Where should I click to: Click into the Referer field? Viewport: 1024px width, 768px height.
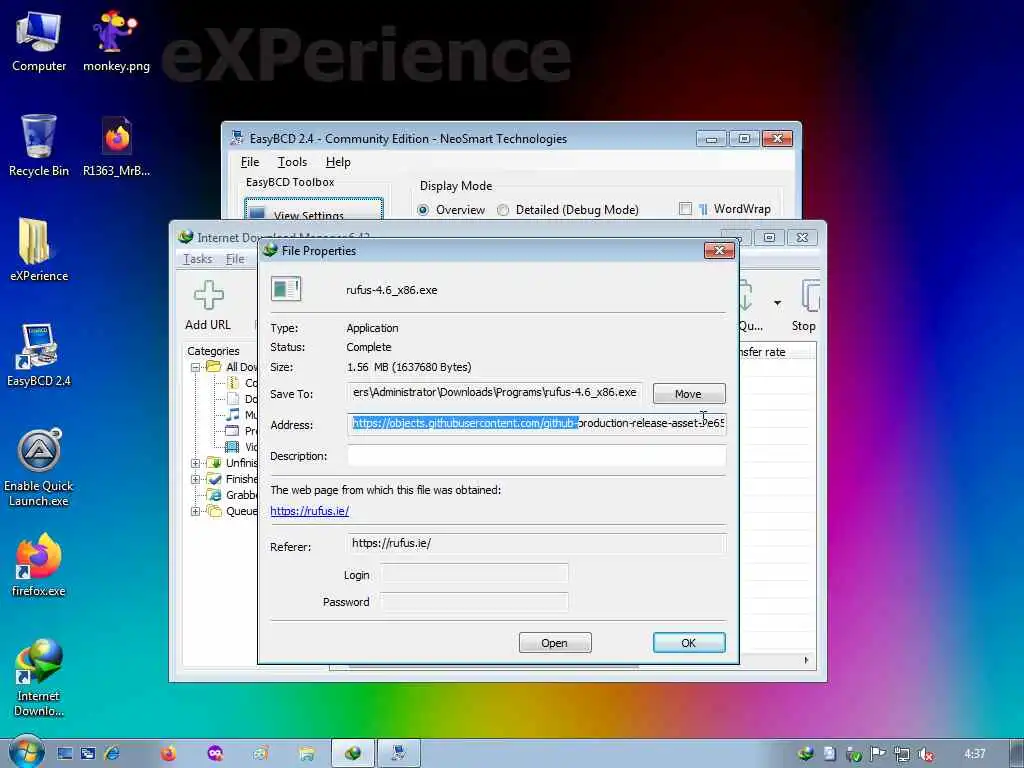(x=536, y=543)
